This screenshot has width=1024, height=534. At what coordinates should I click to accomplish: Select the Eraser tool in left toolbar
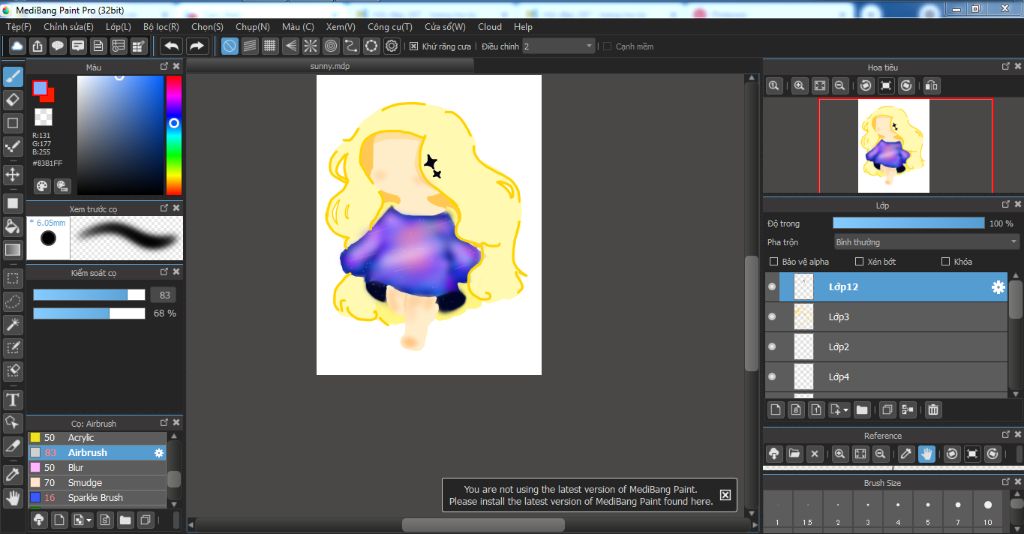13,99
